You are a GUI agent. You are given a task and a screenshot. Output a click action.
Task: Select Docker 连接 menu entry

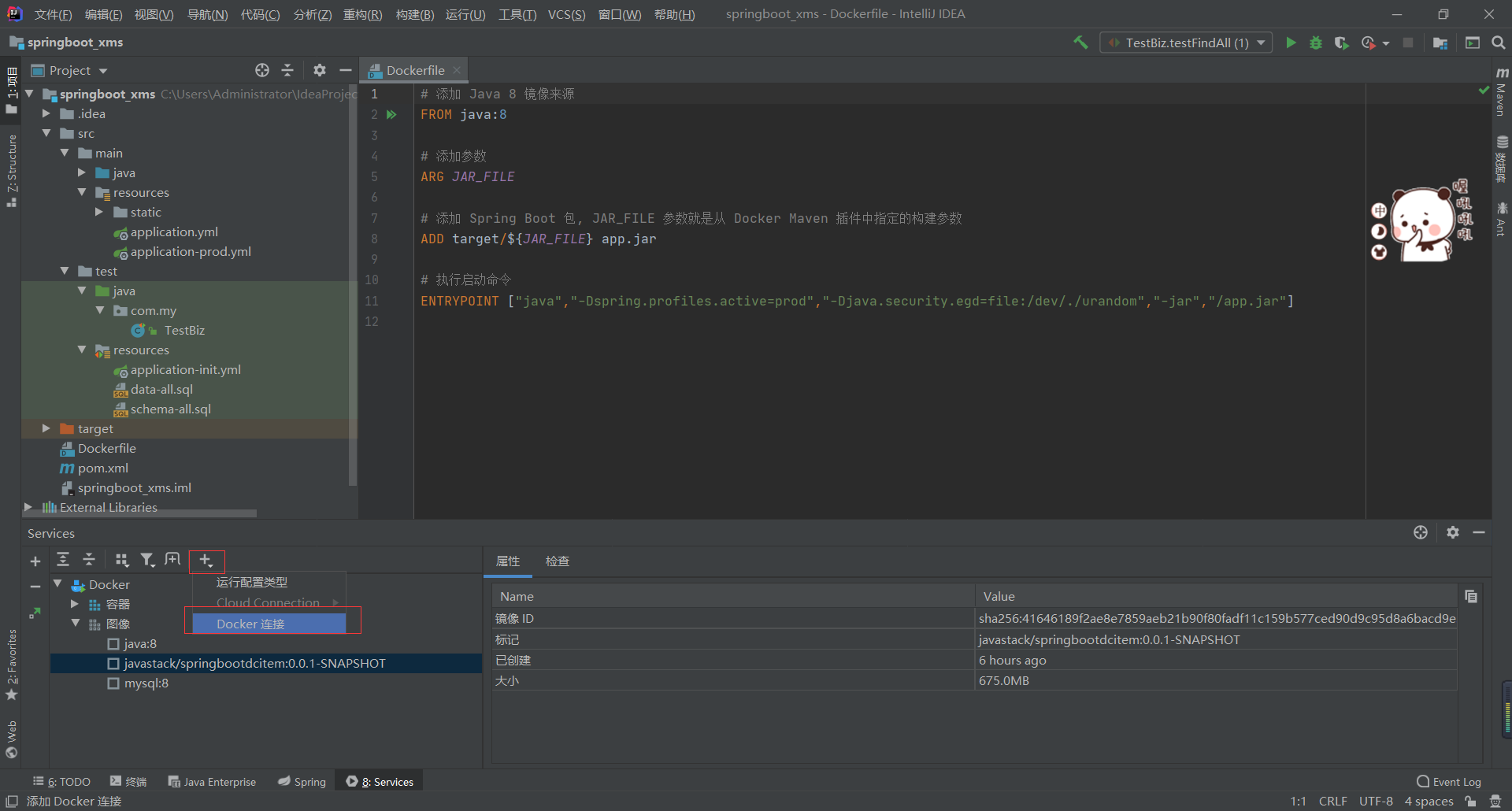point(269,624)
